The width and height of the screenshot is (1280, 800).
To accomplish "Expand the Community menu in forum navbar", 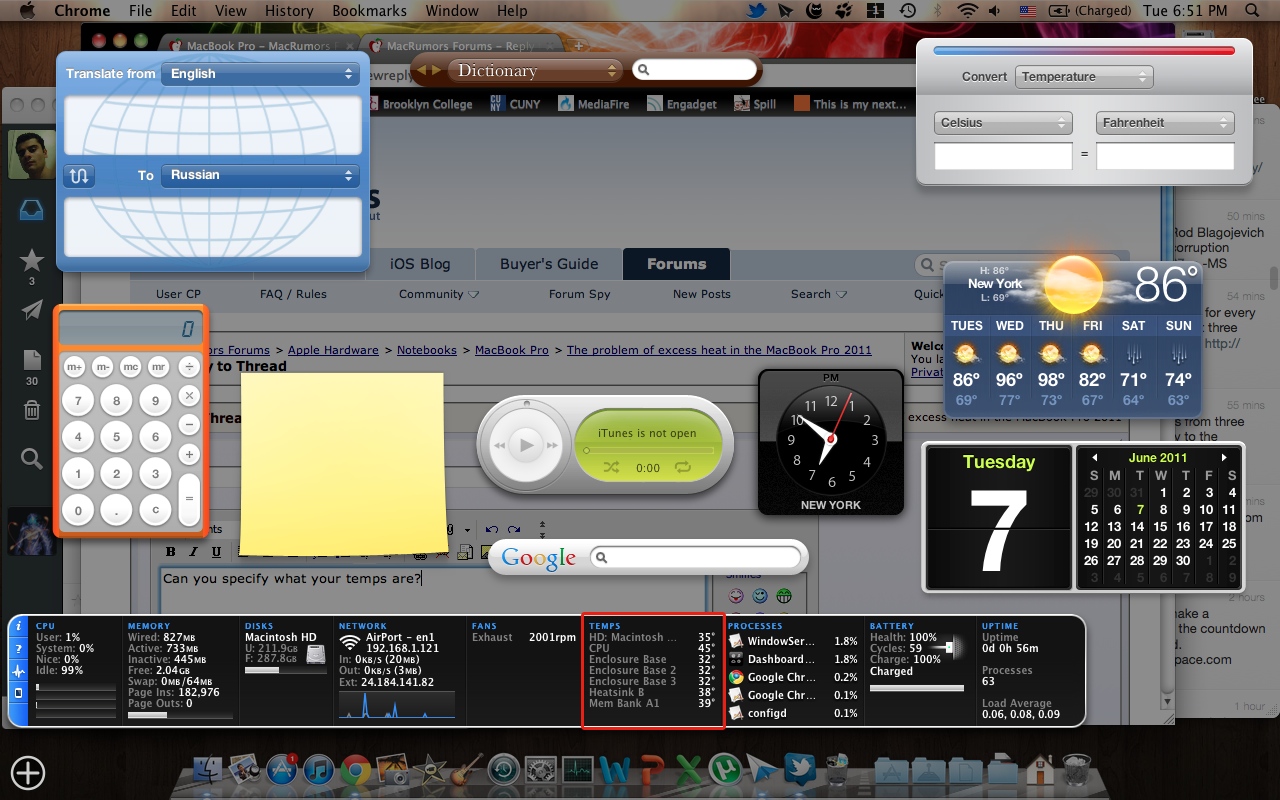I will (x=439, y=294).
